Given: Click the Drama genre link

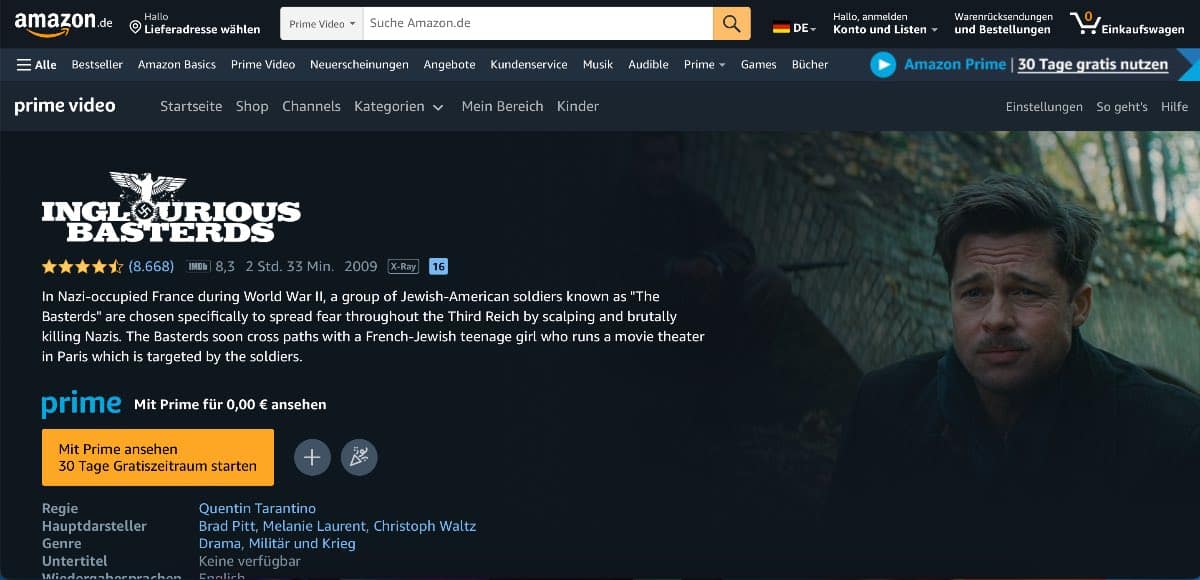Looking at the screenshot, I should pyautogui.click(x=220, y=543).
